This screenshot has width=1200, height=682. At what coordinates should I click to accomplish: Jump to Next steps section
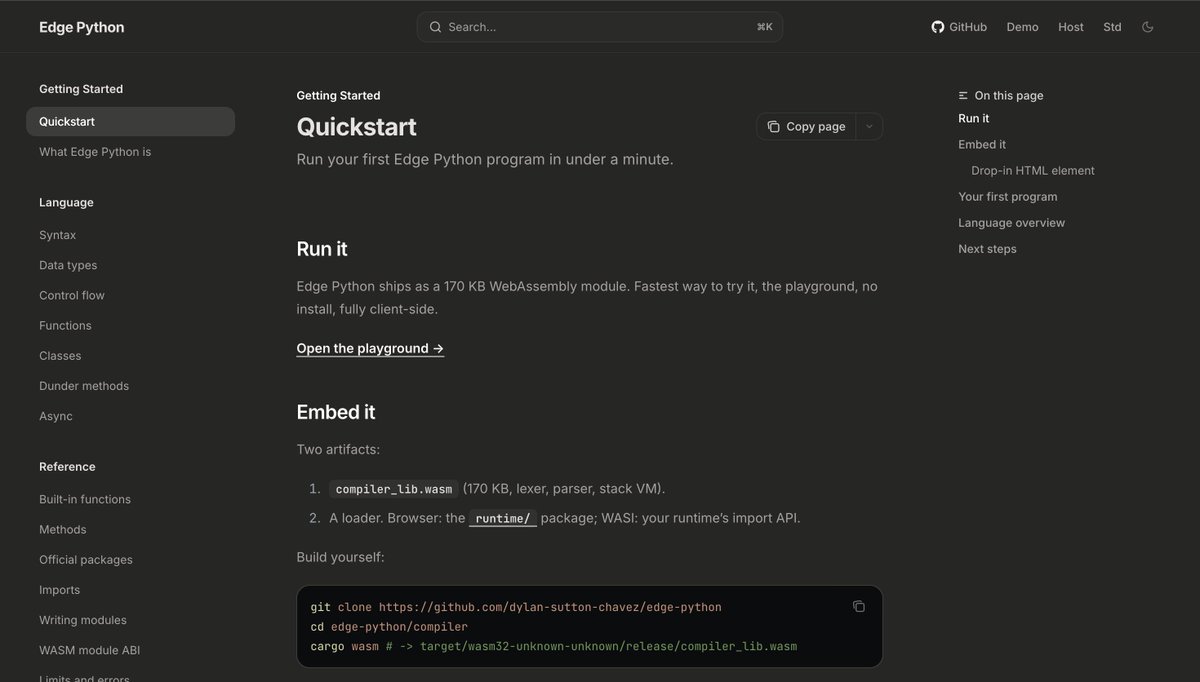click(x=987, y=249)
